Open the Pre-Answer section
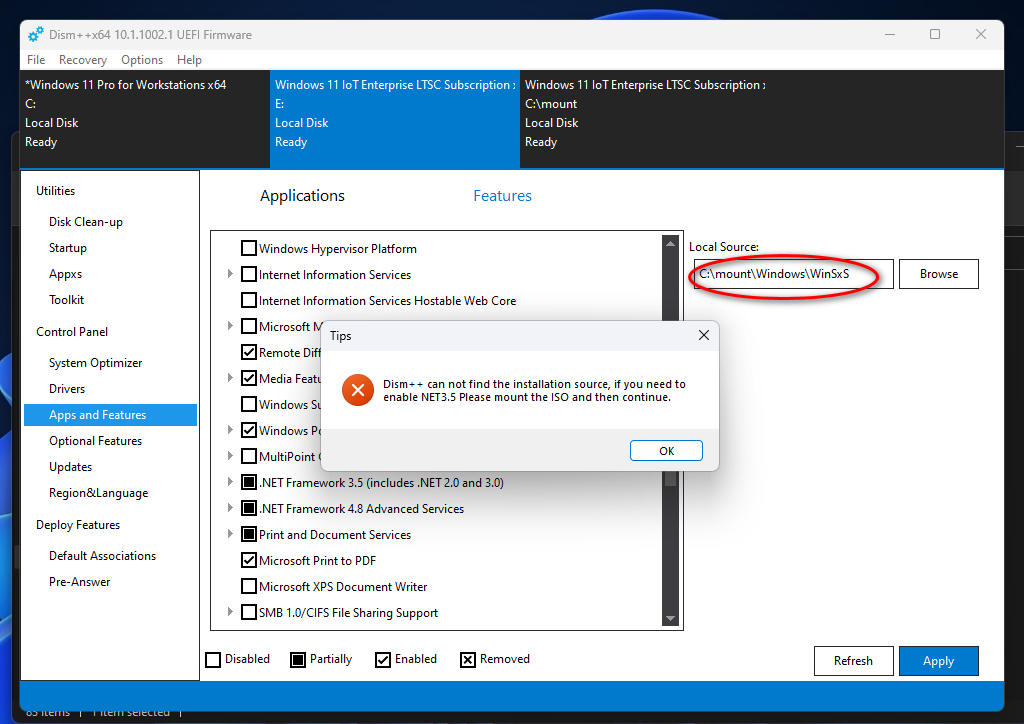This screenshot has height=724, width=1024. (80, 582)
